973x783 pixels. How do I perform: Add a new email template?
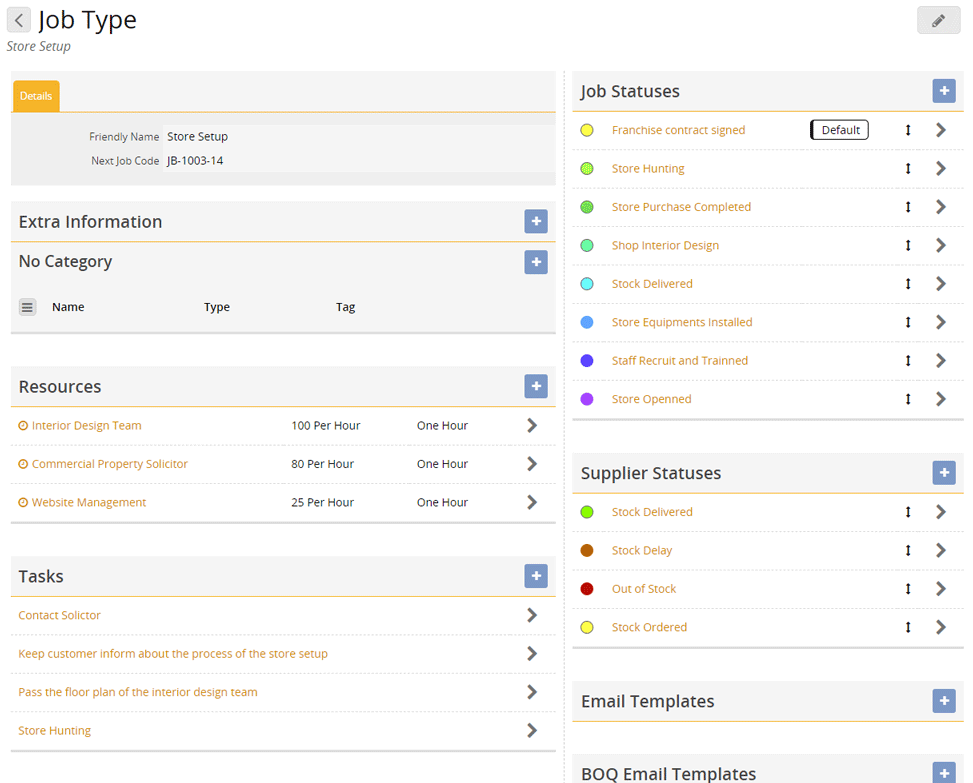pyautogui.click(x=944, y=700)
